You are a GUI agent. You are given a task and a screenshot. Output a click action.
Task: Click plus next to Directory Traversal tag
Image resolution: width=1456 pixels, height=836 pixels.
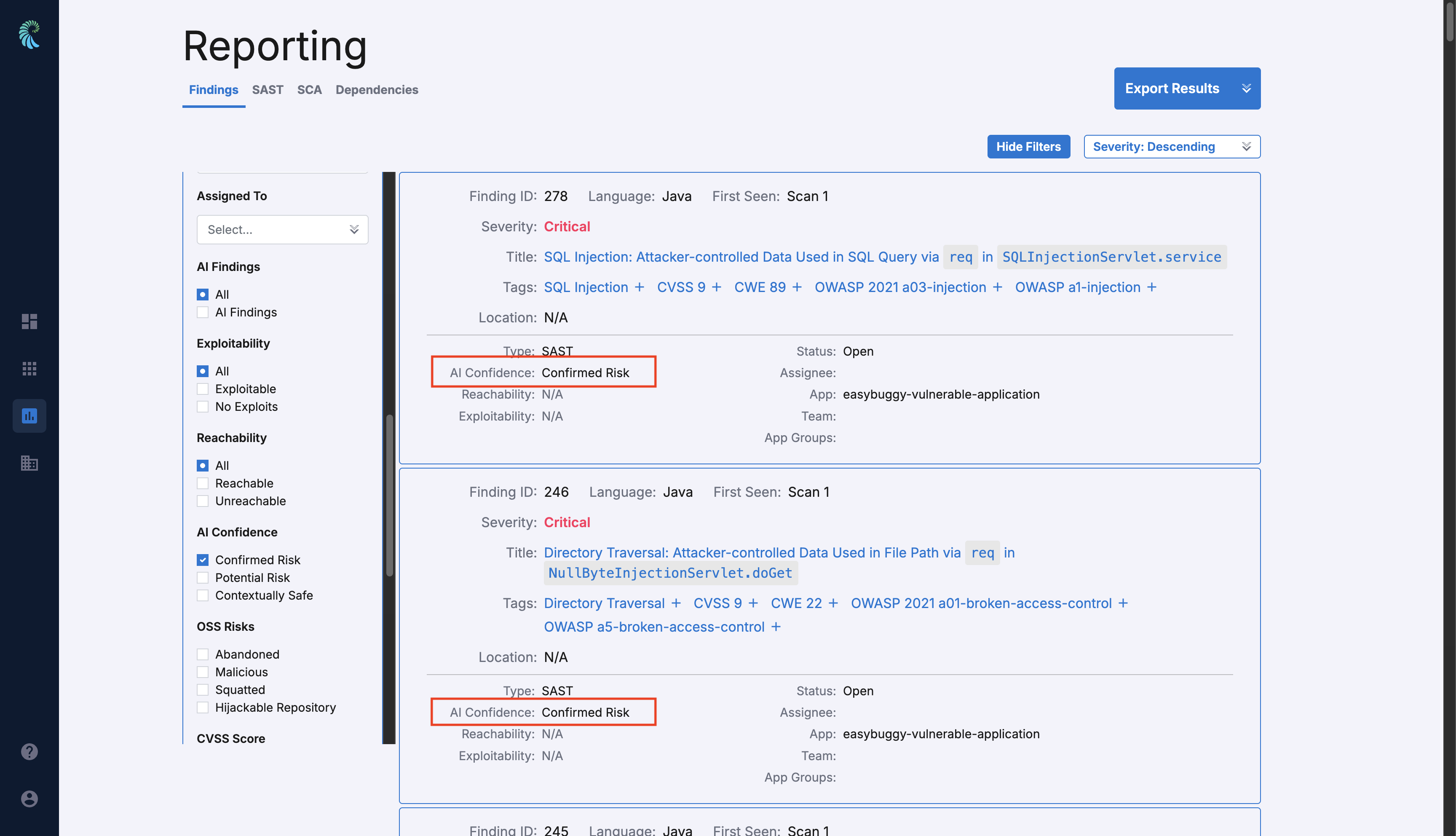click(x=676, y=603)
